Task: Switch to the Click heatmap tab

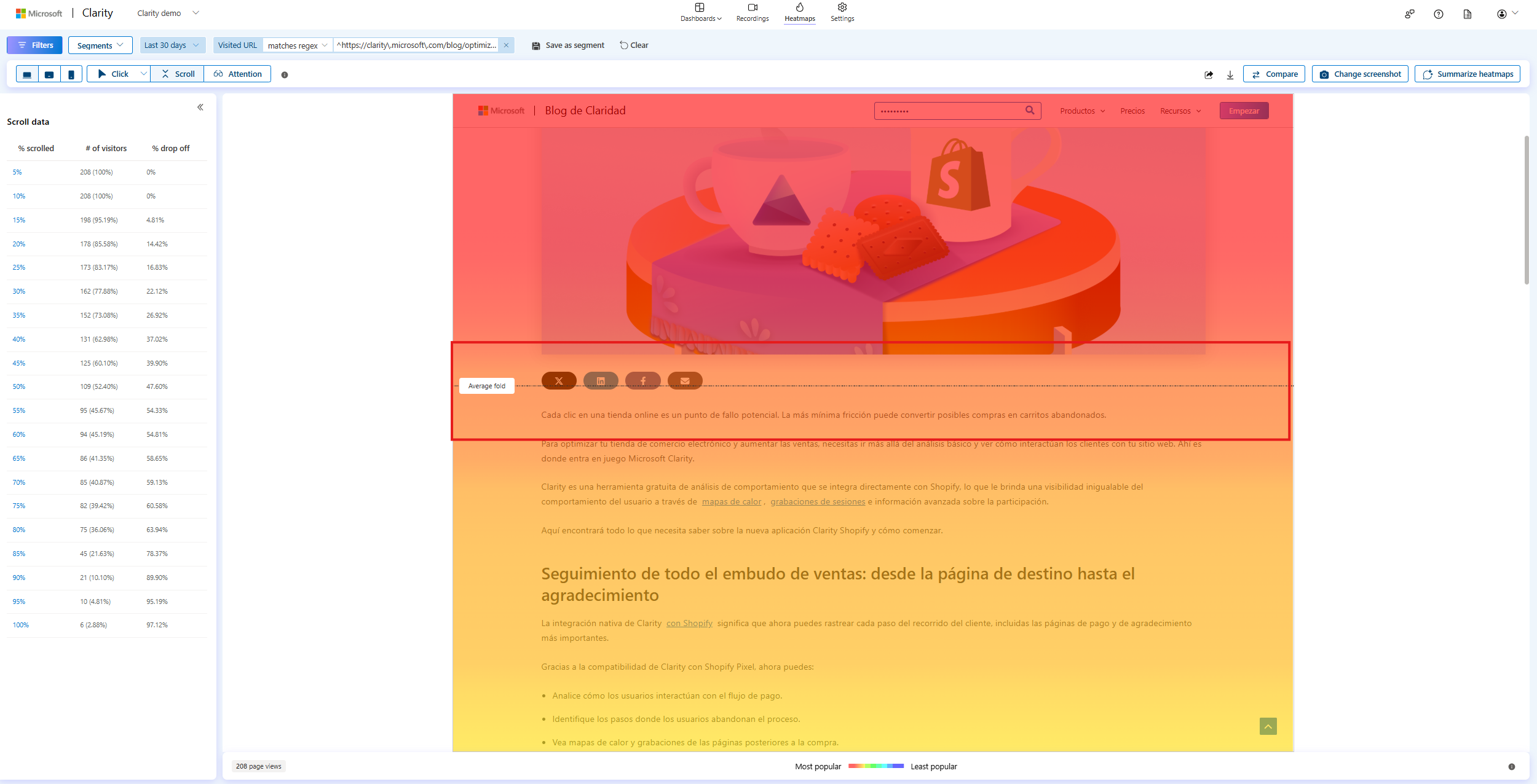Action: (118, 74)
